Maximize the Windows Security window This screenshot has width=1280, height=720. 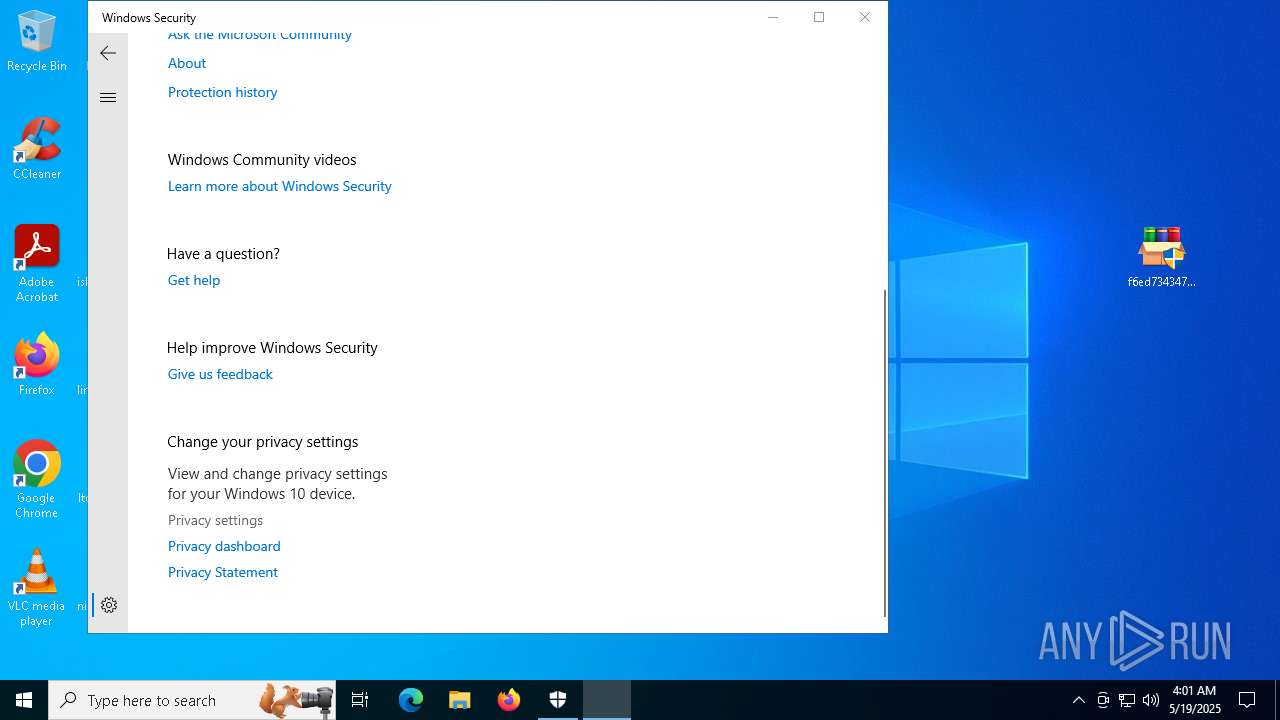pyautogui.click(x=819, y=17)
